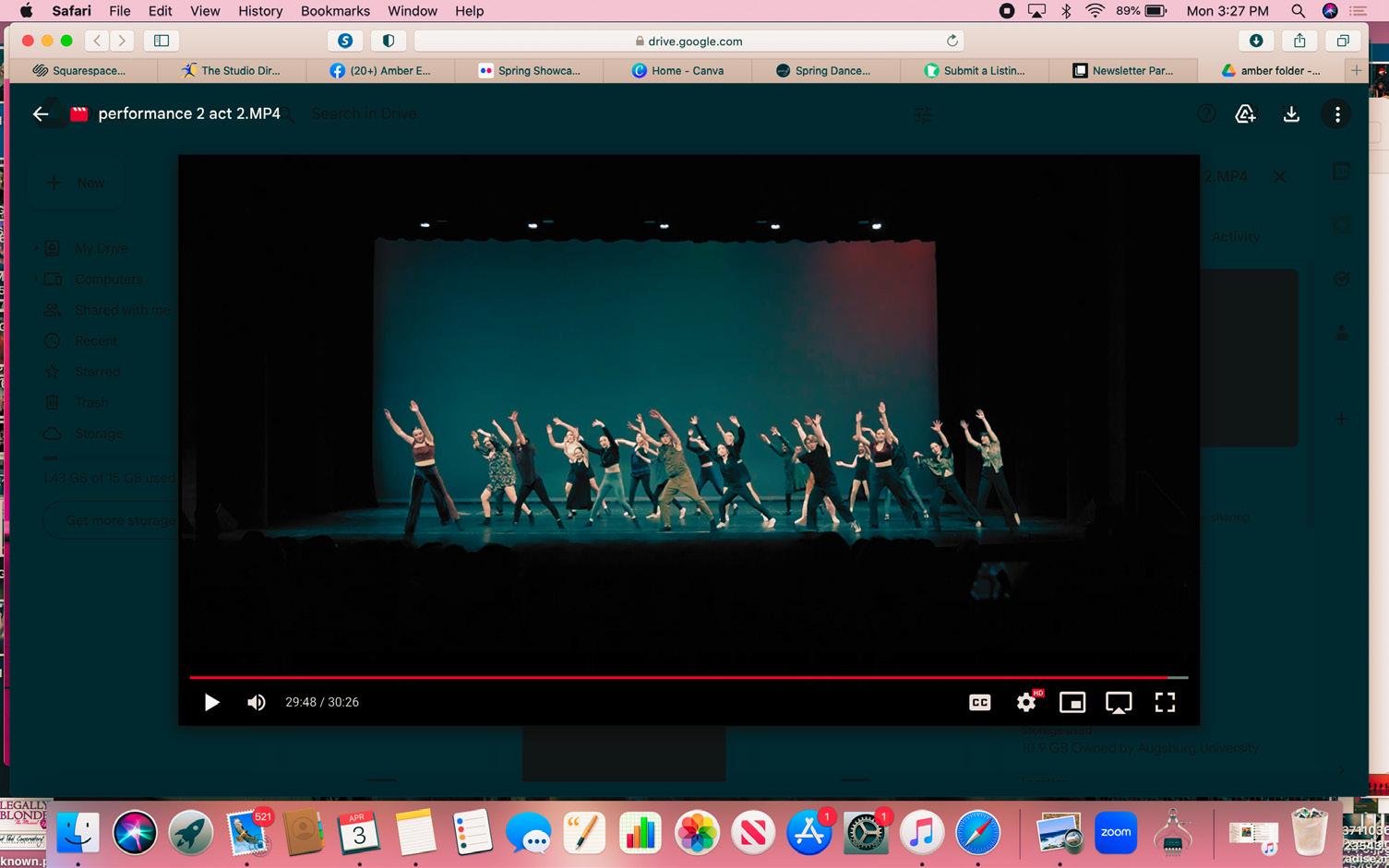The height and width of the screenshot is (868, 1389).
Task: Open the View menu
Action: click(x=205, y=11)
